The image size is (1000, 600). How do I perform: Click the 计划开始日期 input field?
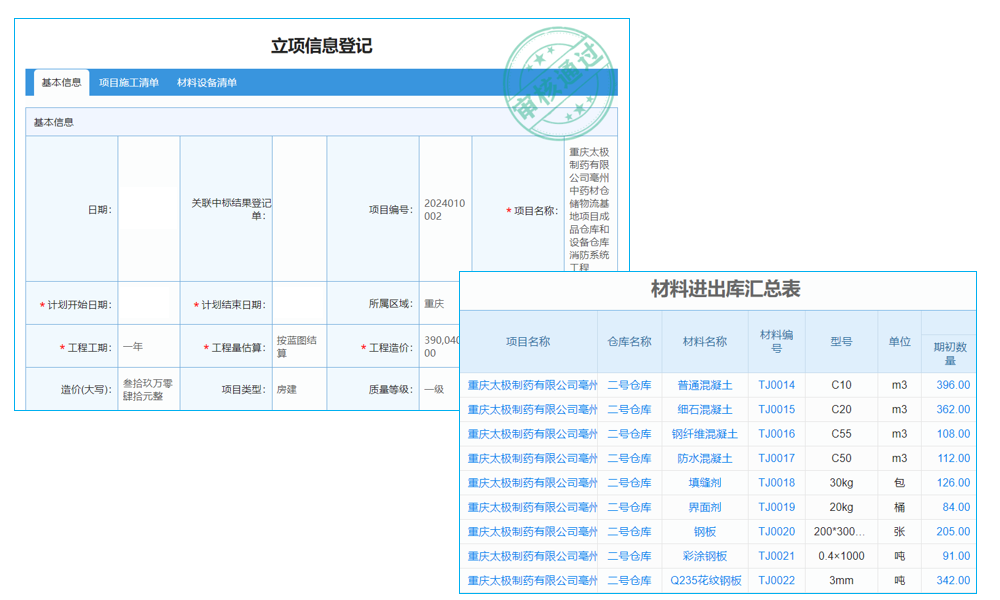(148, 302)
